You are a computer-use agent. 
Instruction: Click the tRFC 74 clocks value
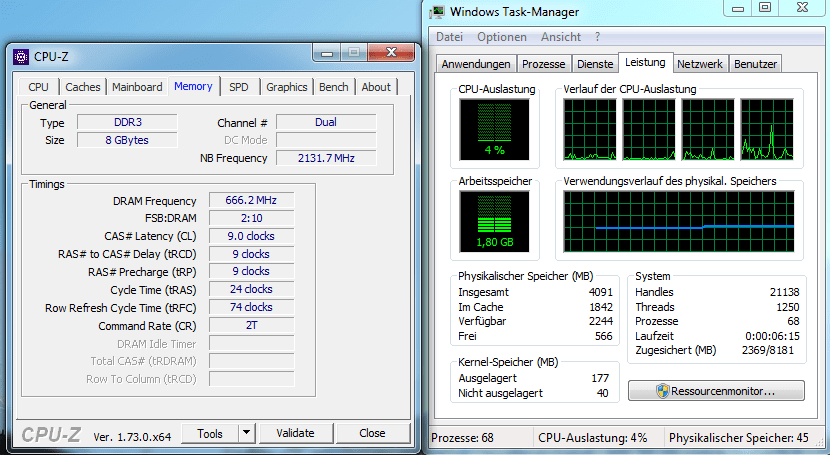click(x=251, y=307)
